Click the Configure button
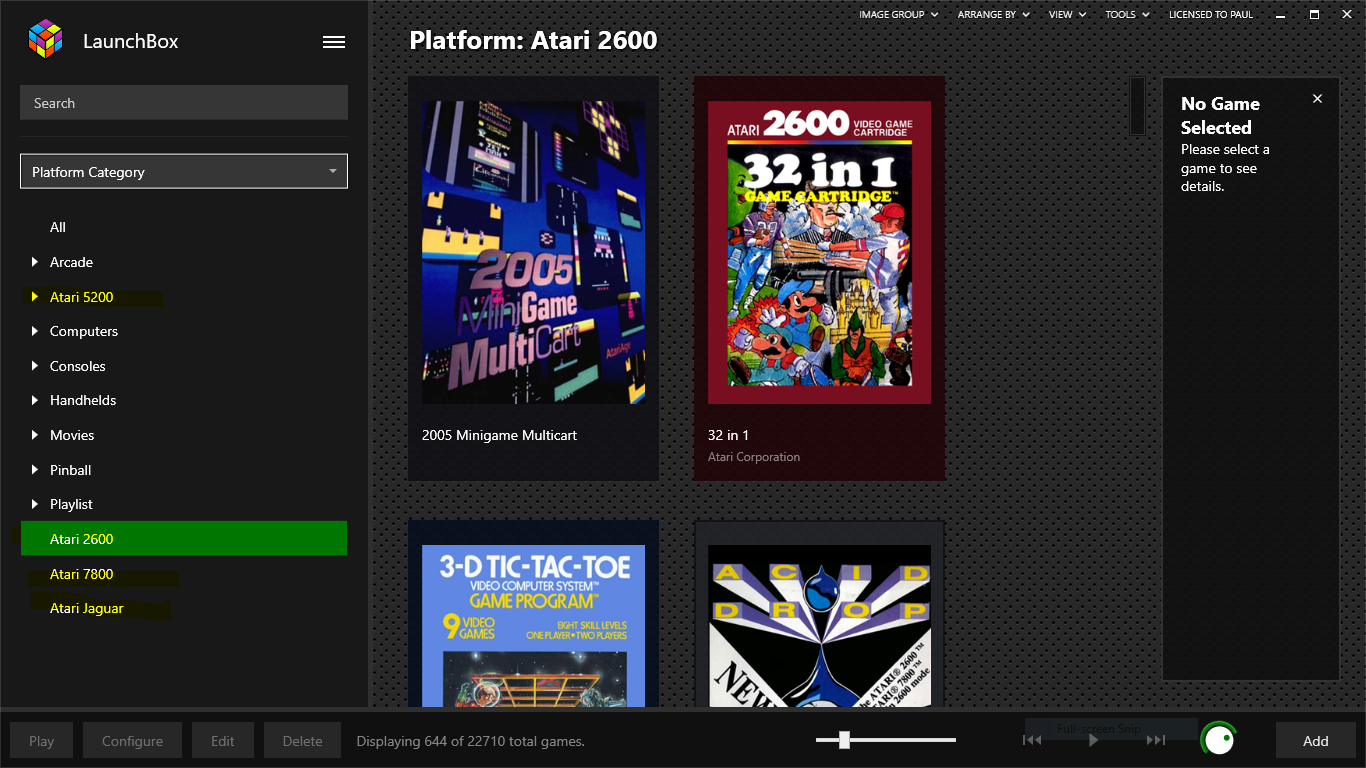This screenshot has height=768, width=1366. tap(132, 741)
